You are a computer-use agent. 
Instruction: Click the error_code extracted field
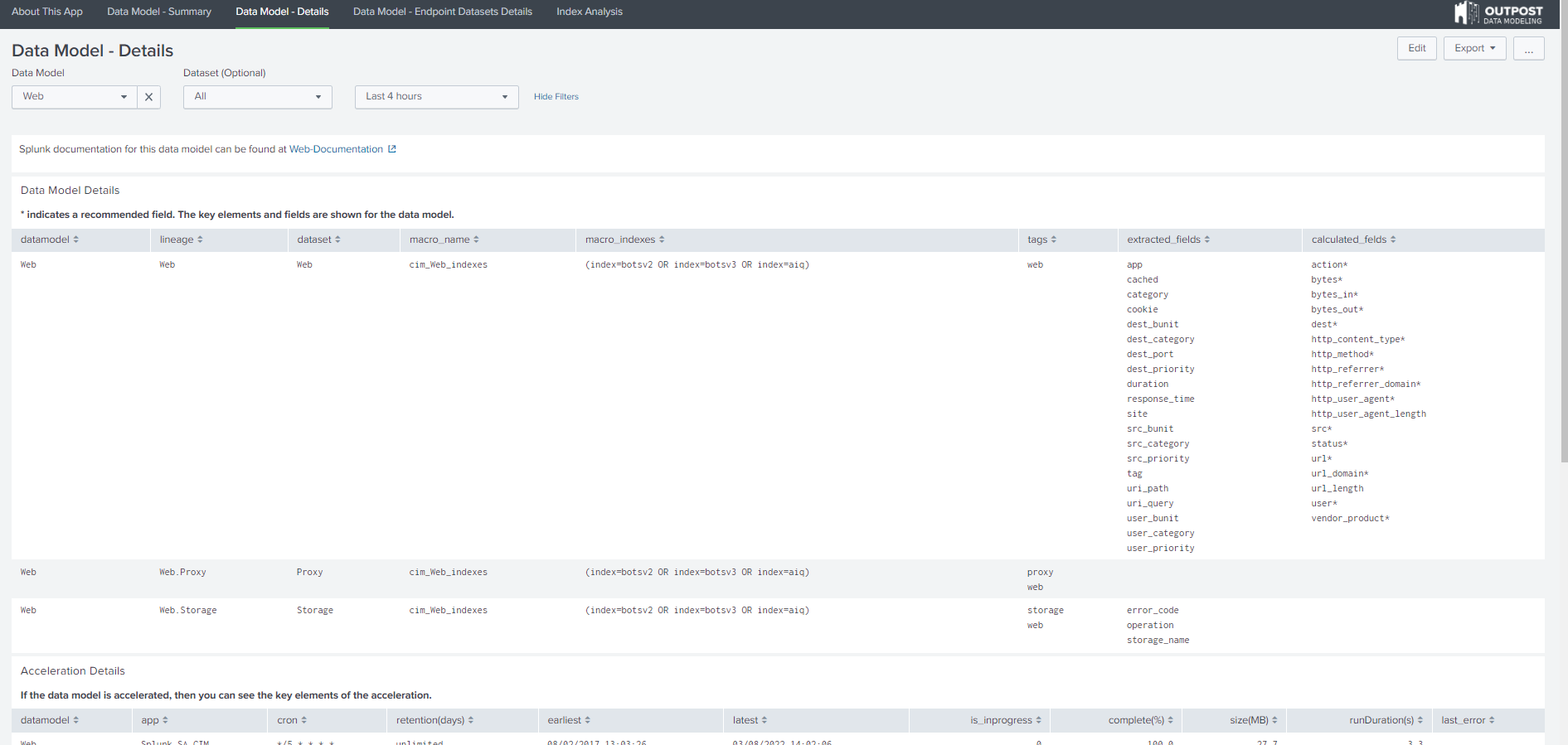(1153, 611)
